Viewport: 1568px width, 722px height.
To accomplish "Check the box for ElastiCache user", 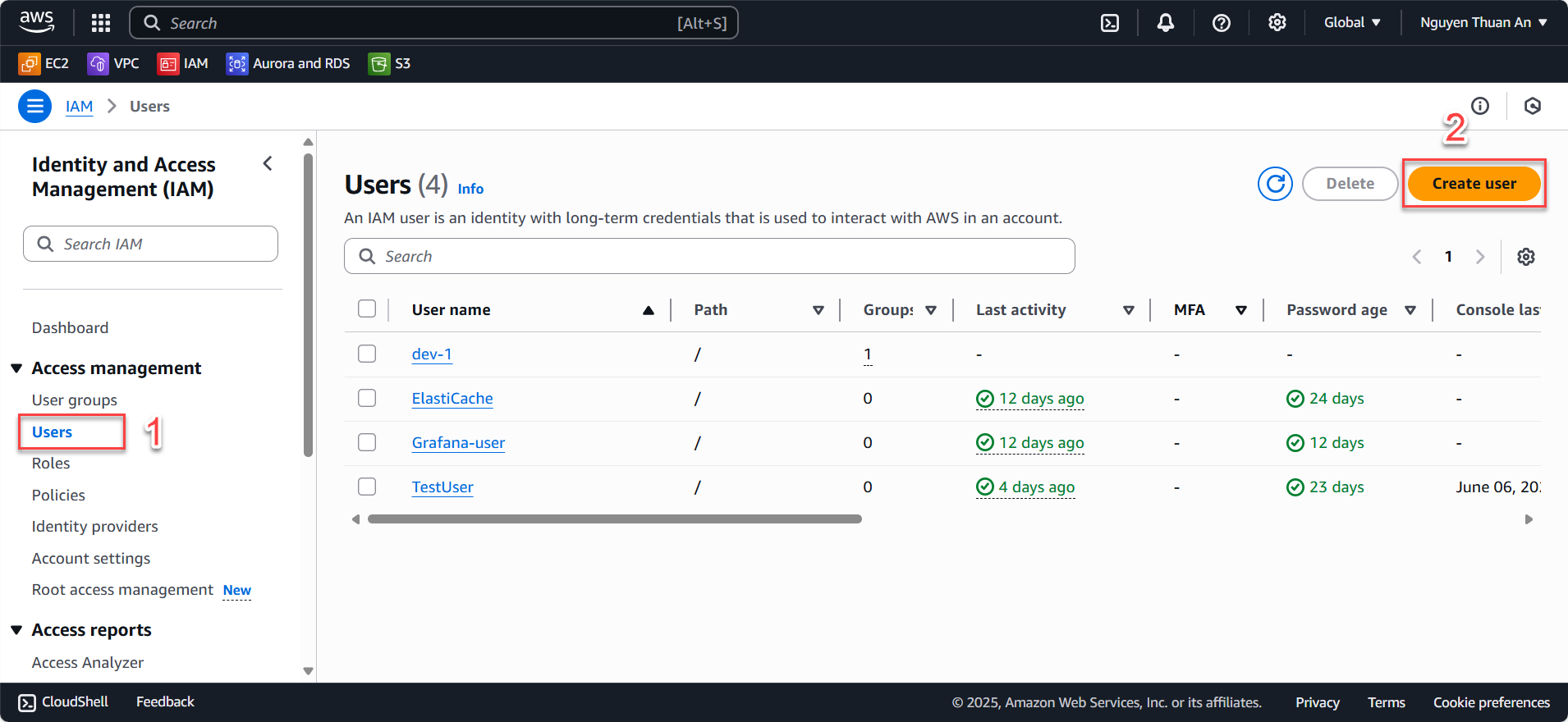I will click(367, 398).
